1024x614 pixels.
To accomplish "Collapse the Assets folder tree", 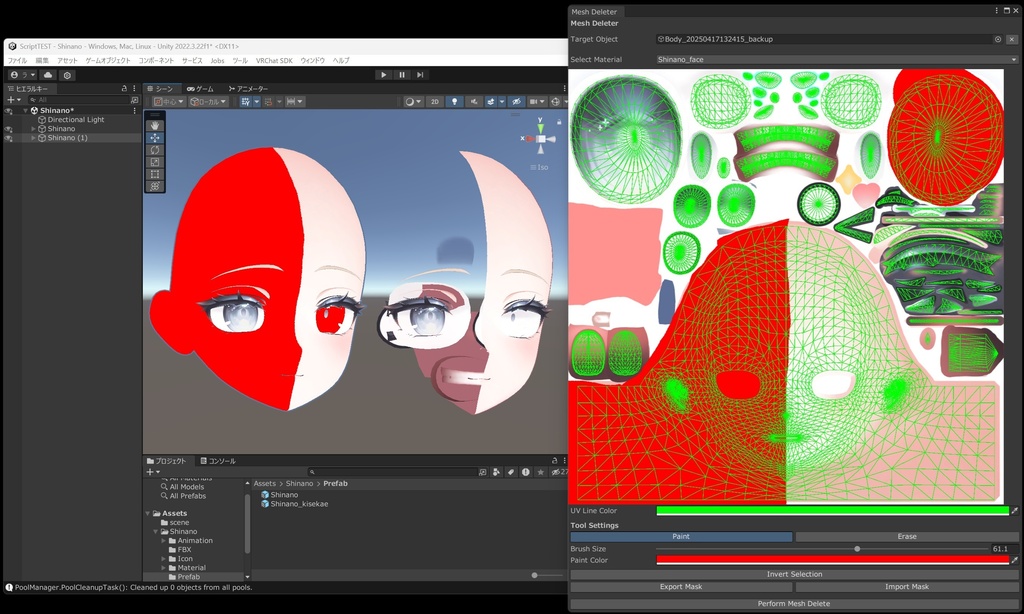I will click(148, 513).
